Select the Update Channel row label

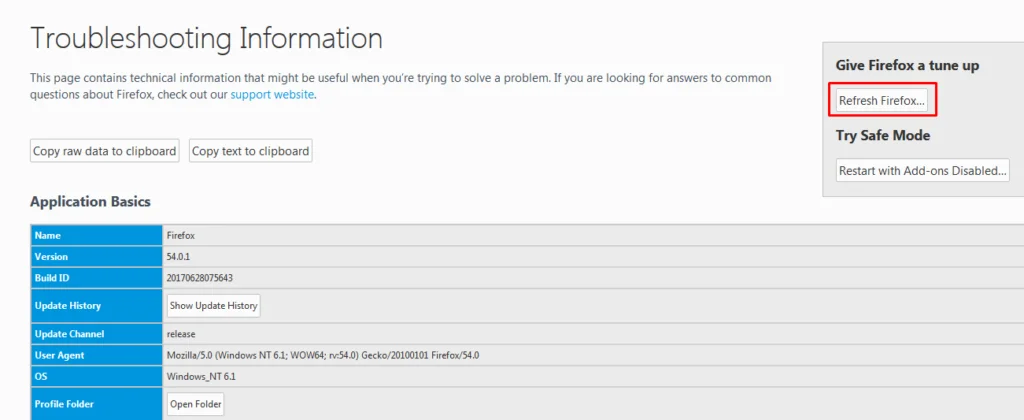[x=69, y=334]
